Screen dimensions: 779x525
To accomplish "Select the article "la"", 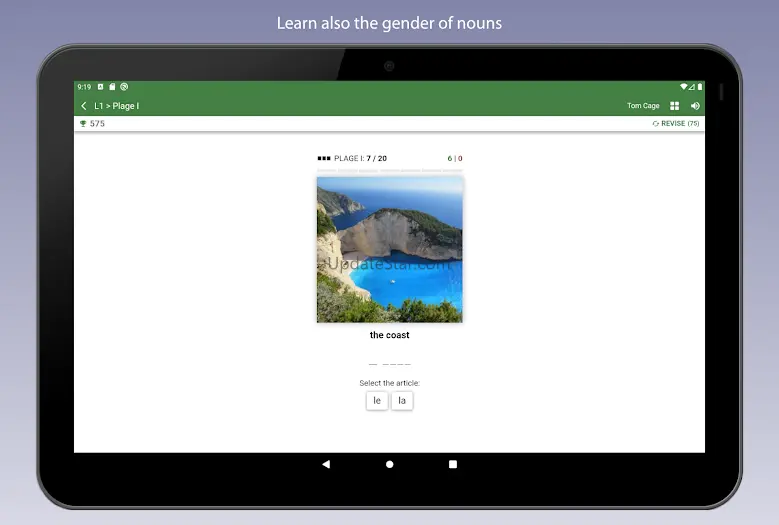I will click(x=402, y=400).
